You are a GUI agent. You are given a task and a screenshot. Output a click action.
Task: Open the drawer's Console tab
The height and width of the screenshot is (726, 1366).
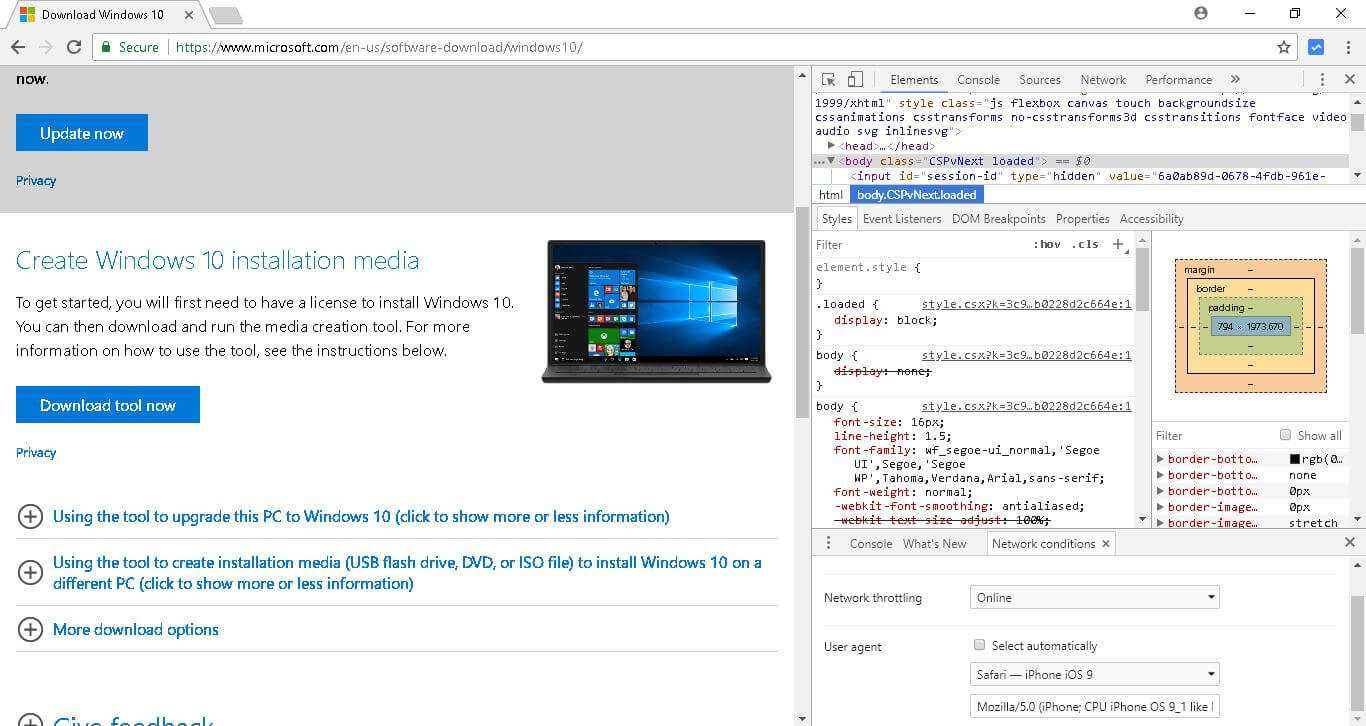tap(871, 544)
